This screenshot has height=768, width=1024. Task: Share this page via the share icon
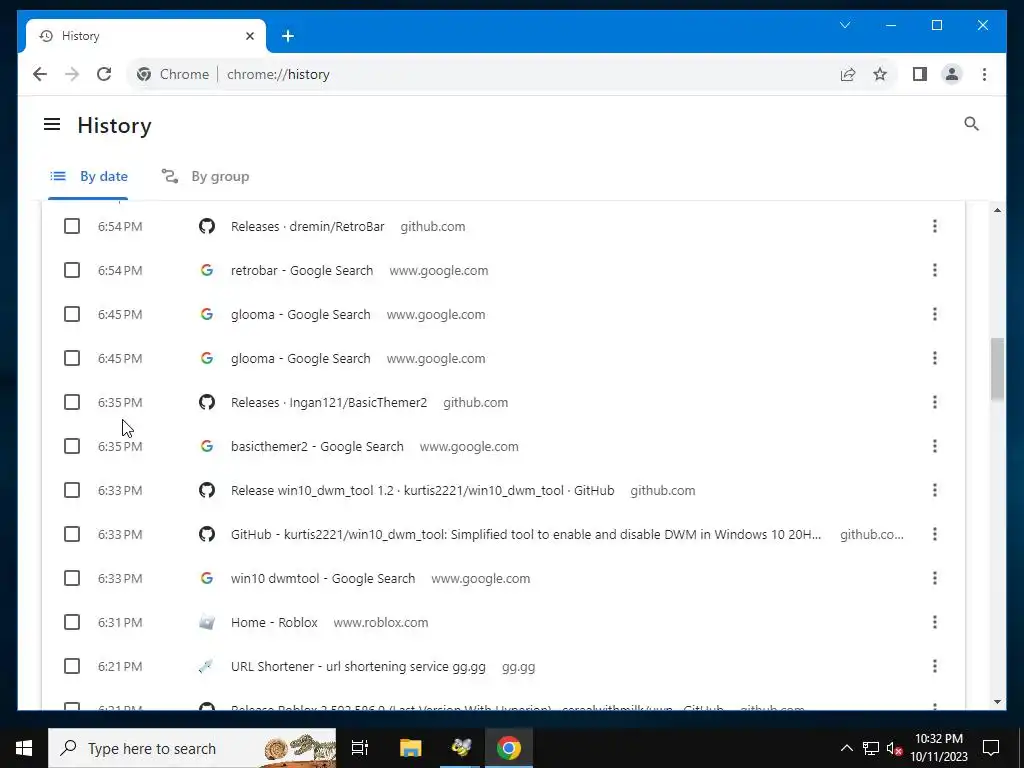point(848,74)
